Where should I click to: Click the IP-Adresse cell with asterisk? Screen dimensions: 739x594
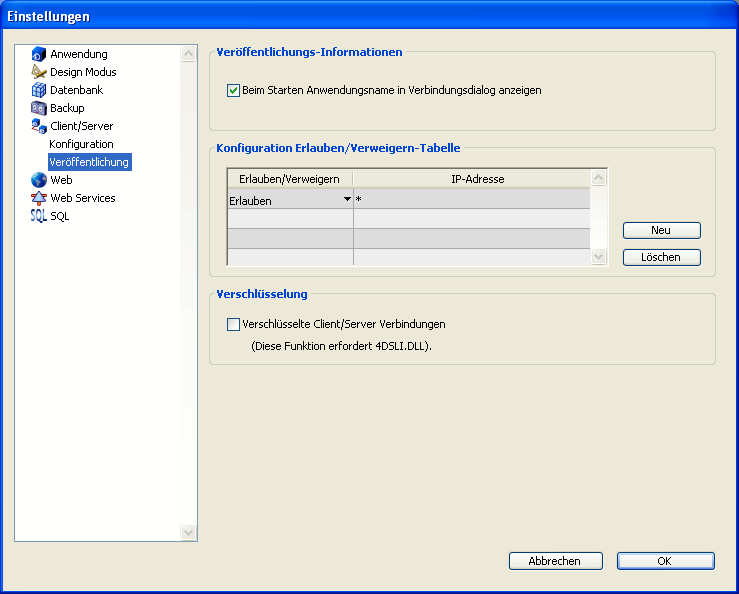coord(470,200)
